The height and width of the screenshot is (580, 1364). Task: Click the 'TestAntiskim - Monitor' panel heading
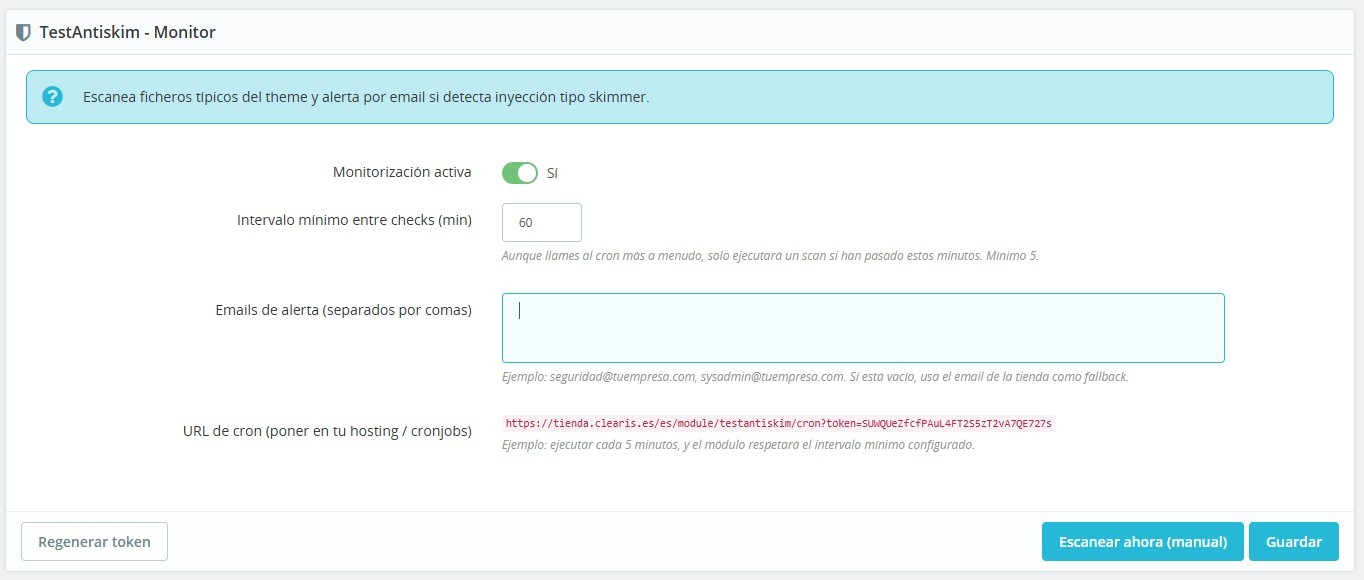tap(127, 32)
